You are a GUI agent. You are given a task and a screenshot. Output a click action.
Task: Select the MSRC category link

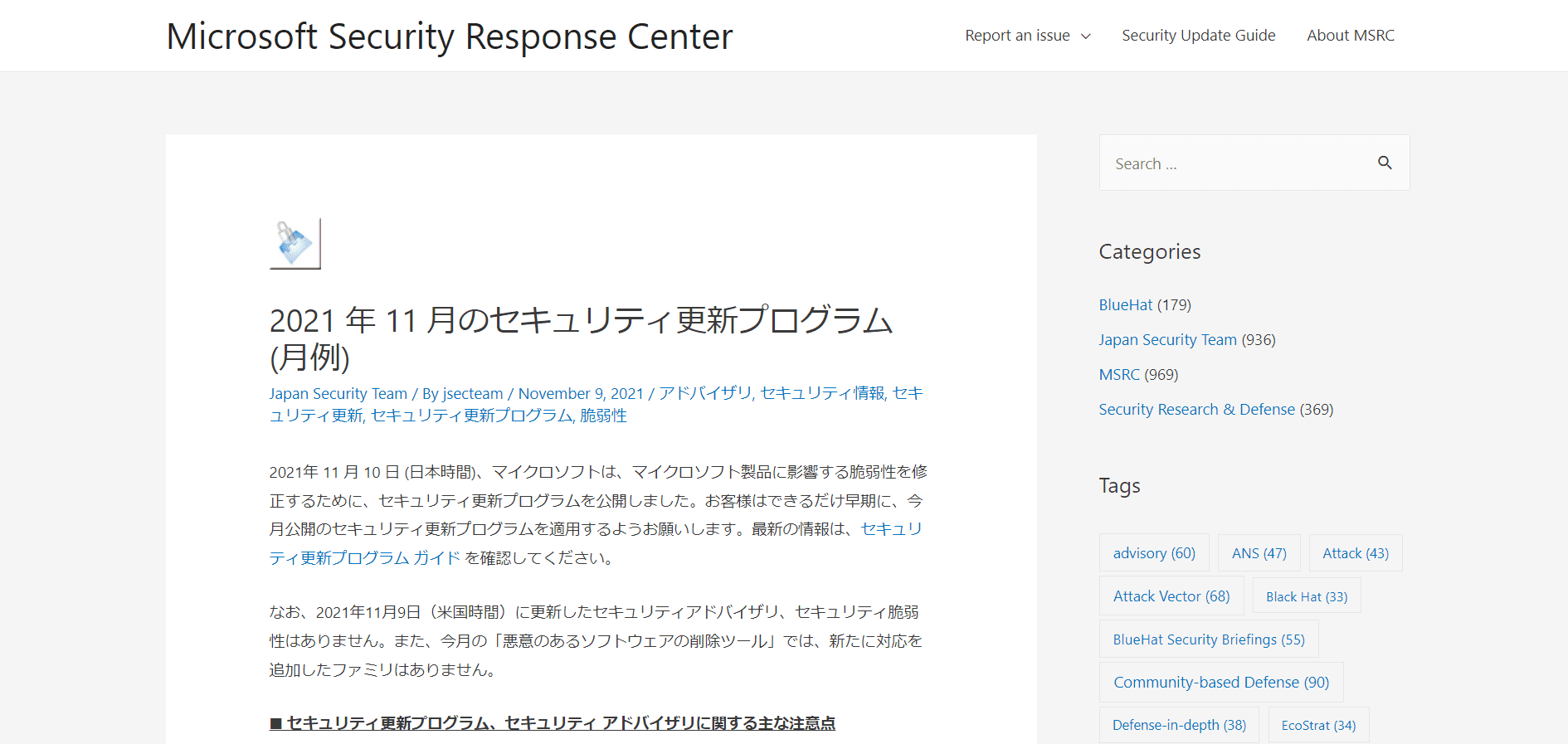1118,375
